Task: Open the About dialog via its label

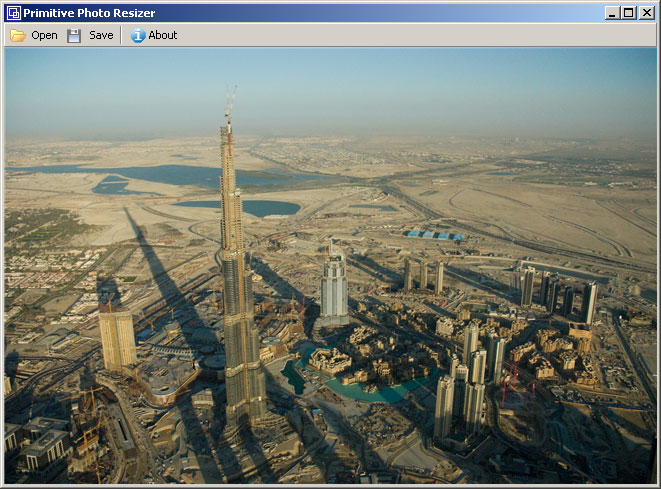Action: (163, 35)
